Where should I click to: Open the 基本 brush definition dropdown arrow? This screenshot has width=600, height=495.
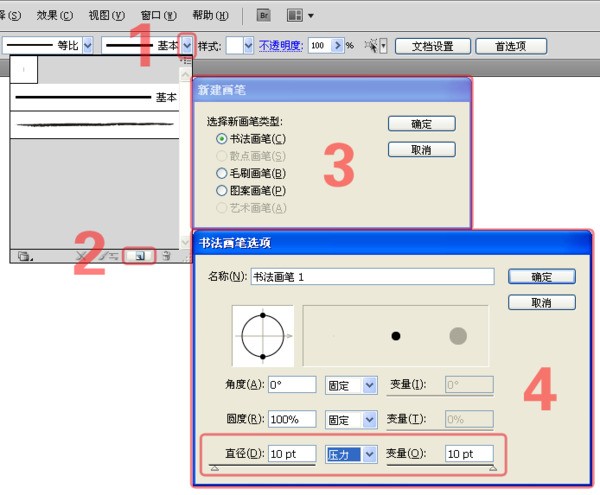pyautogui.click(x=187, y=46)
